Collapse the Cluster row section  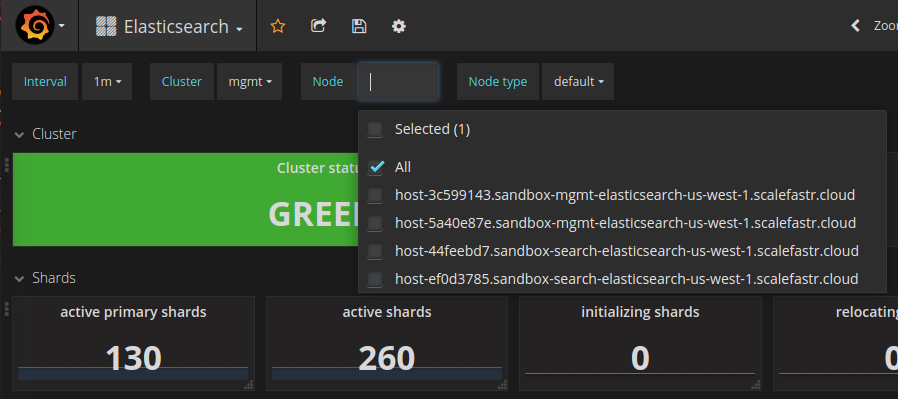point(19,135)
